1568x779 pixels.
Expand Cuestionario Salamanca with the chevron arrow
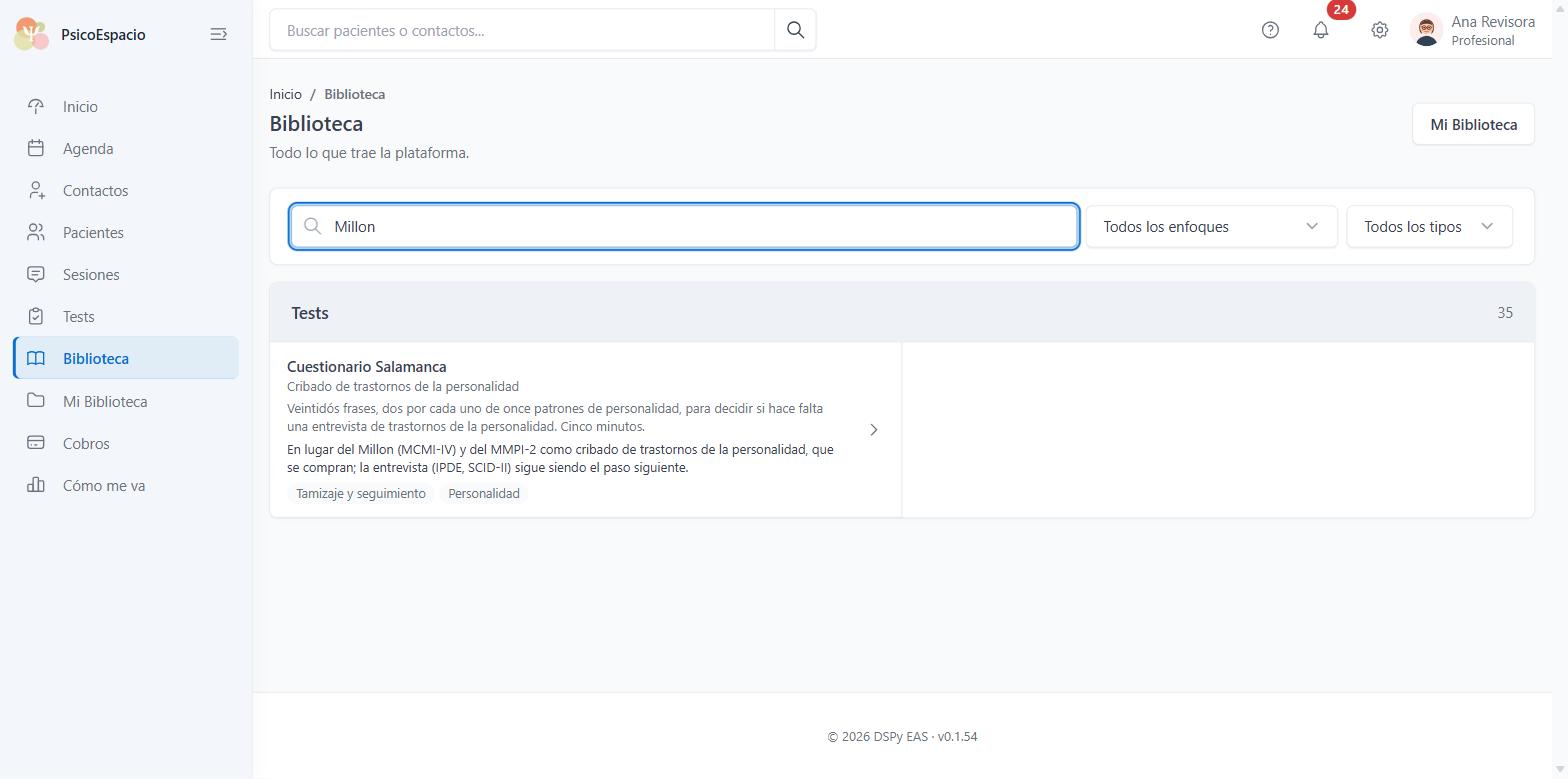click(x=873, y=430)
